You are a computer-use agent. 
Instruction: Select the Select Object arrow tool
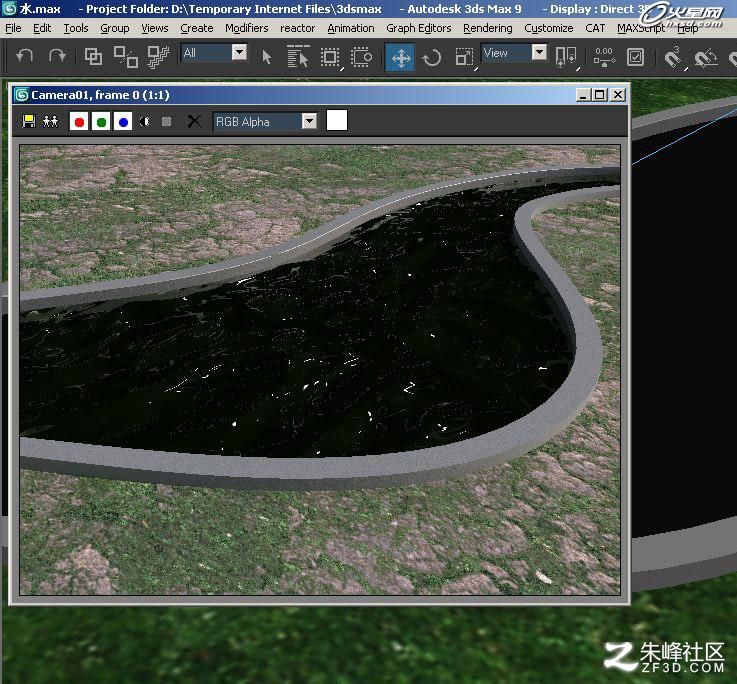[267, 57]
